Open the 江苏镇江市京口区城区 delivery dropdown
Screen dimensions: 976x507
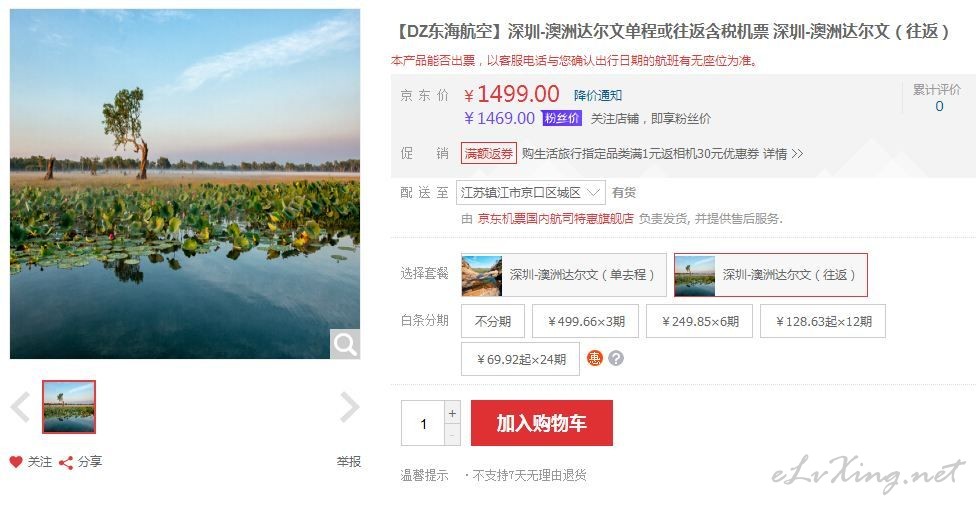[x=530, y=193]
